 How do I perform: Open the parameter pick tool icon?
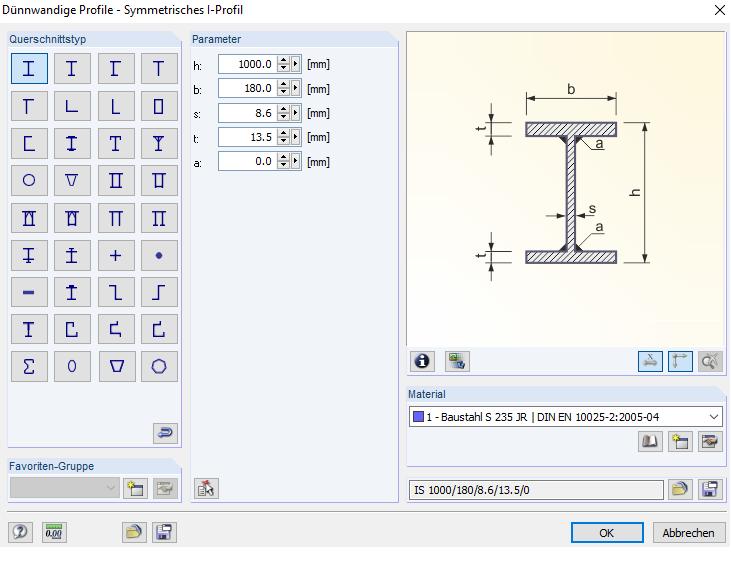coord(206,488)
